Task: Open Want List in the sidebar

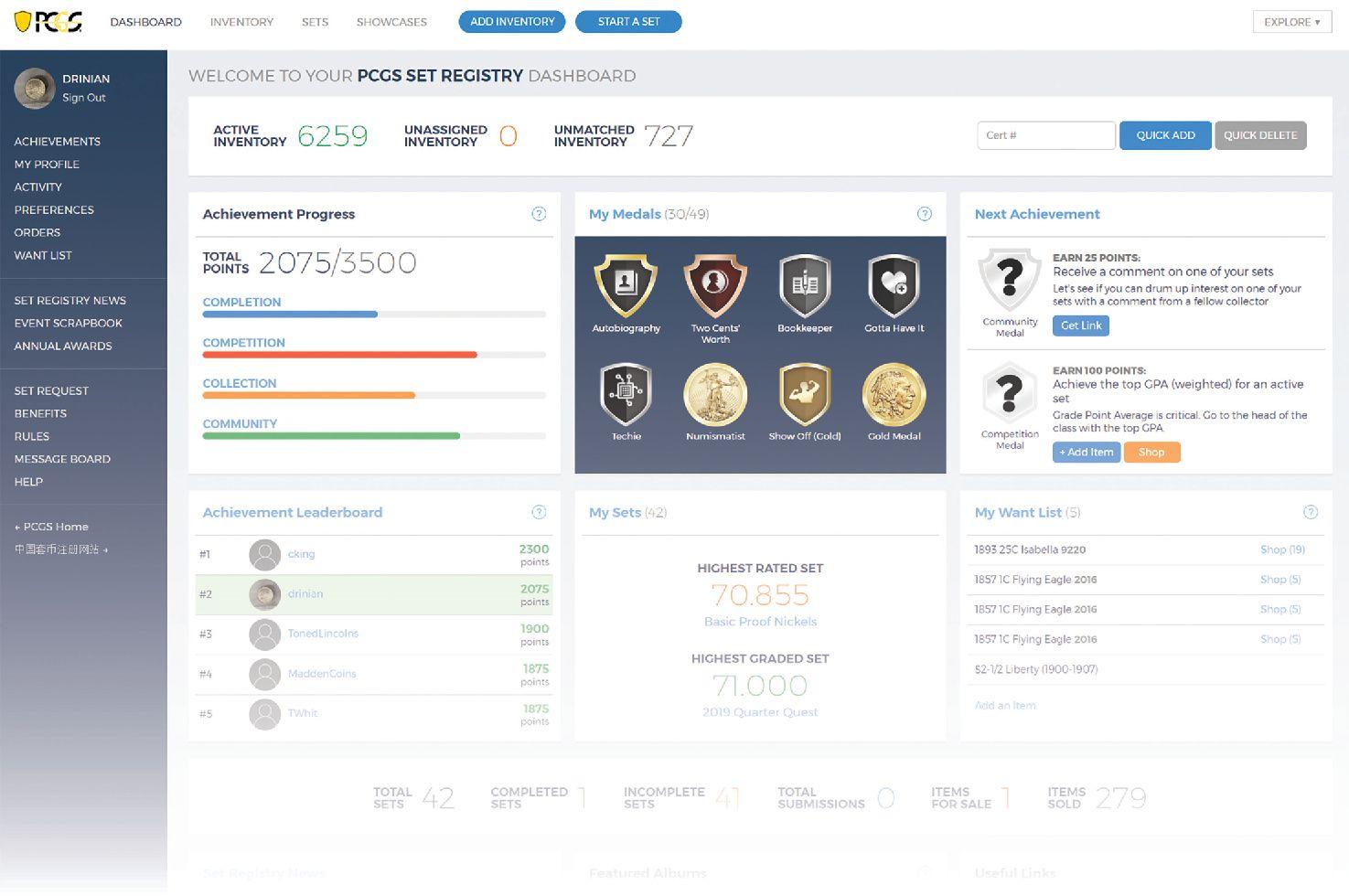Action: (x=43, y=256)
